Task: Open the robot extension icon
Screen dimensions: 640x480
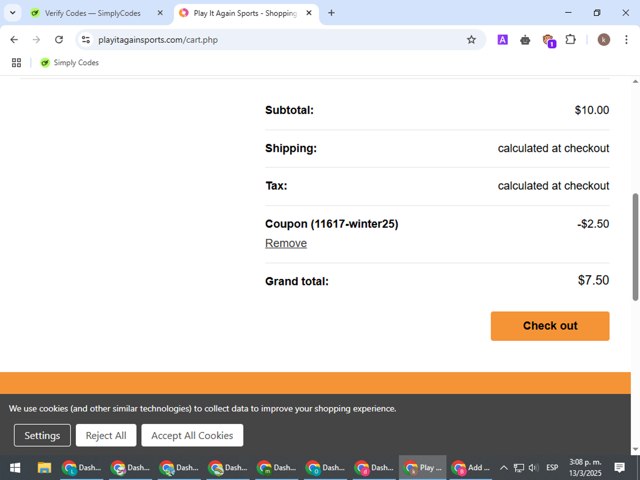Action: click(x=525, y=40)
